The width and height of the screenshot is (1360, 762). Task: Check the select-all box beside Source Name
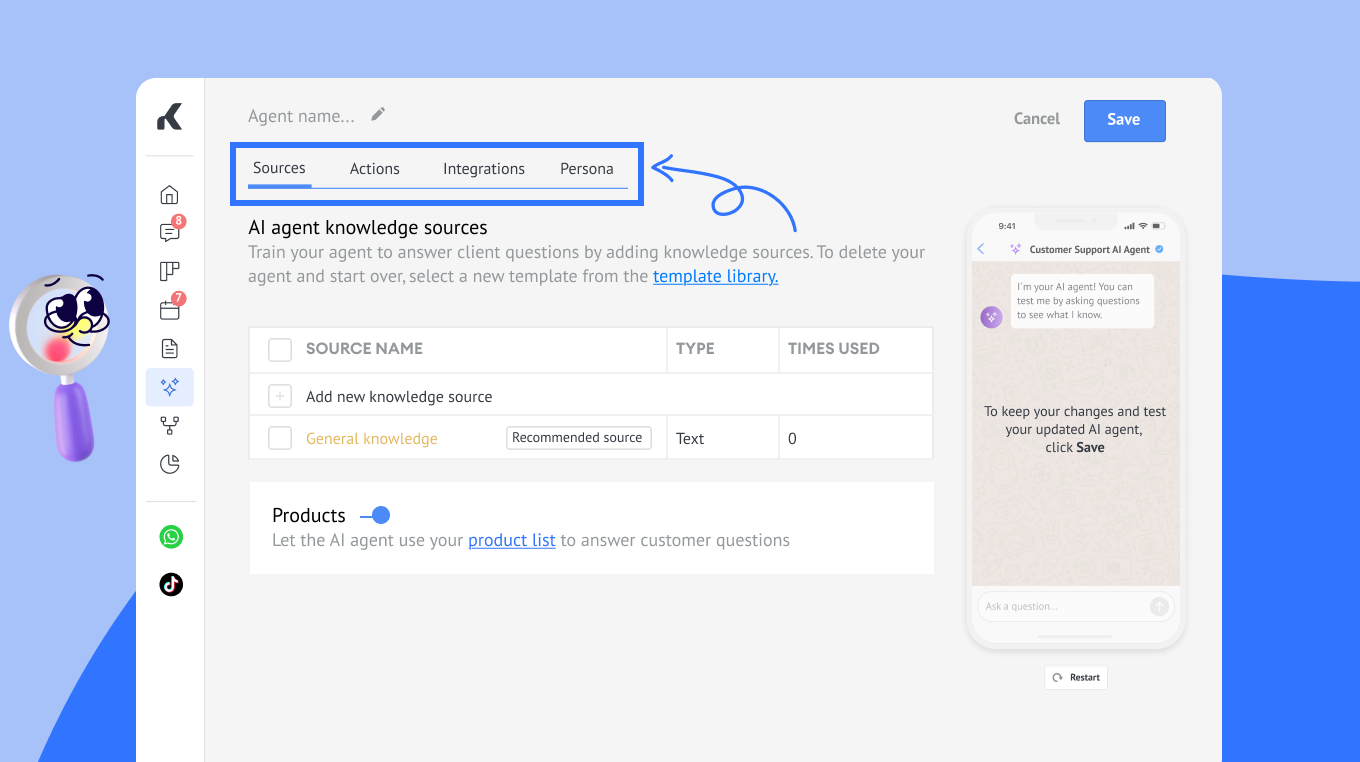(x=280, y=349)
